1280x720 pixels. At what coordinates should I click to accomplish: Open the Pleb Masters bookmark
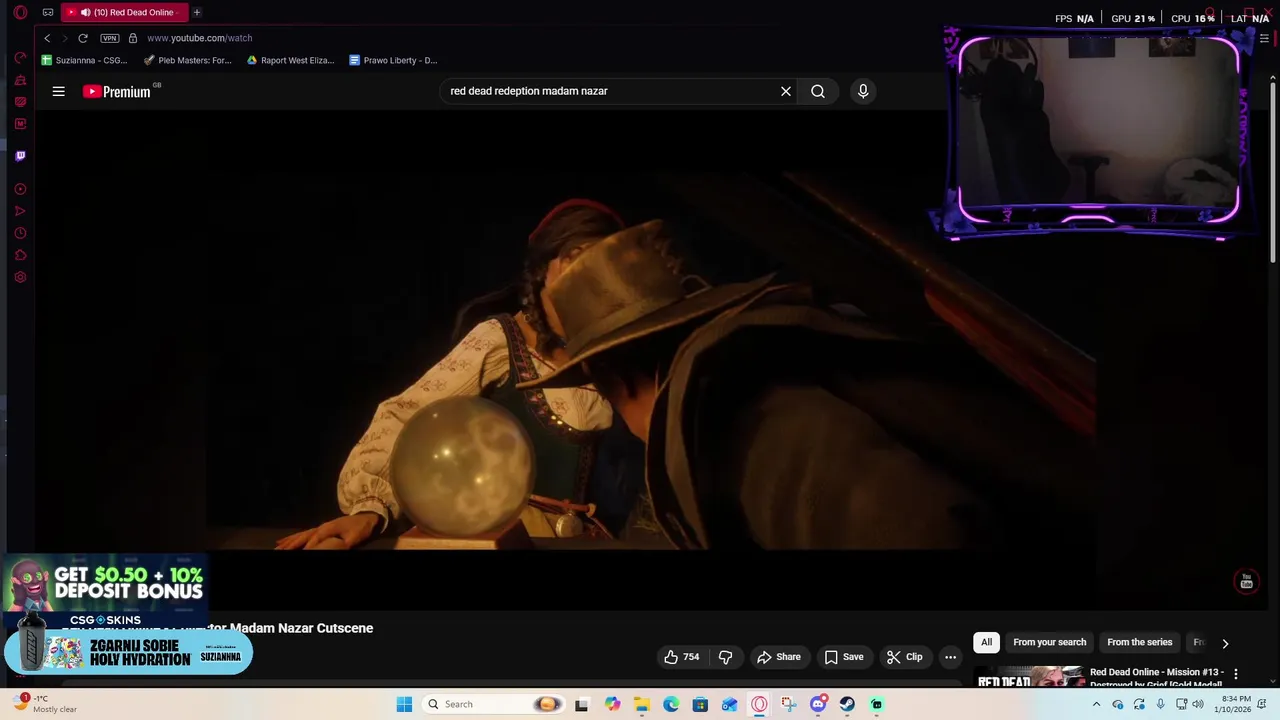pos(187,60)
